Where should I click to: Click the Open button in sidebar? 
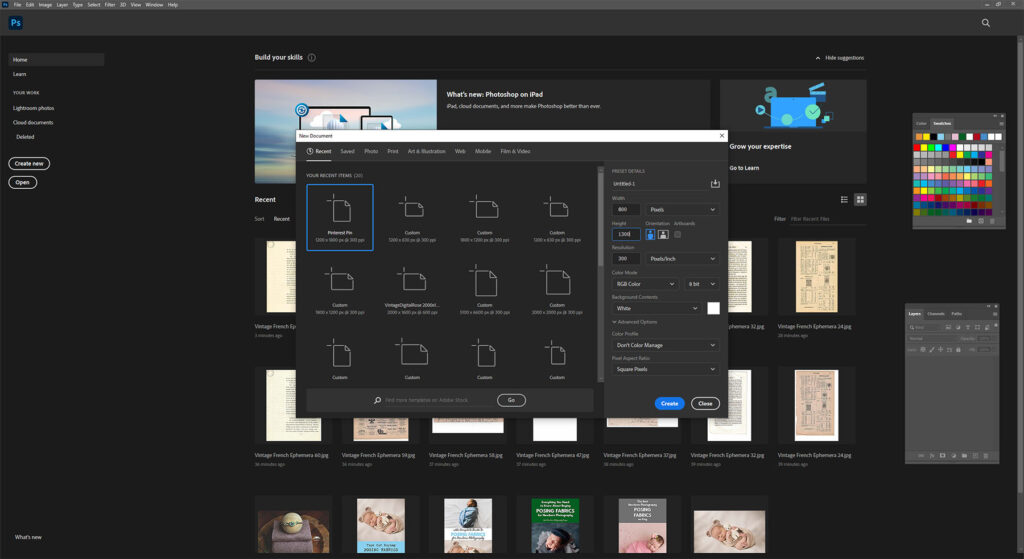click(x=22, y=182)
